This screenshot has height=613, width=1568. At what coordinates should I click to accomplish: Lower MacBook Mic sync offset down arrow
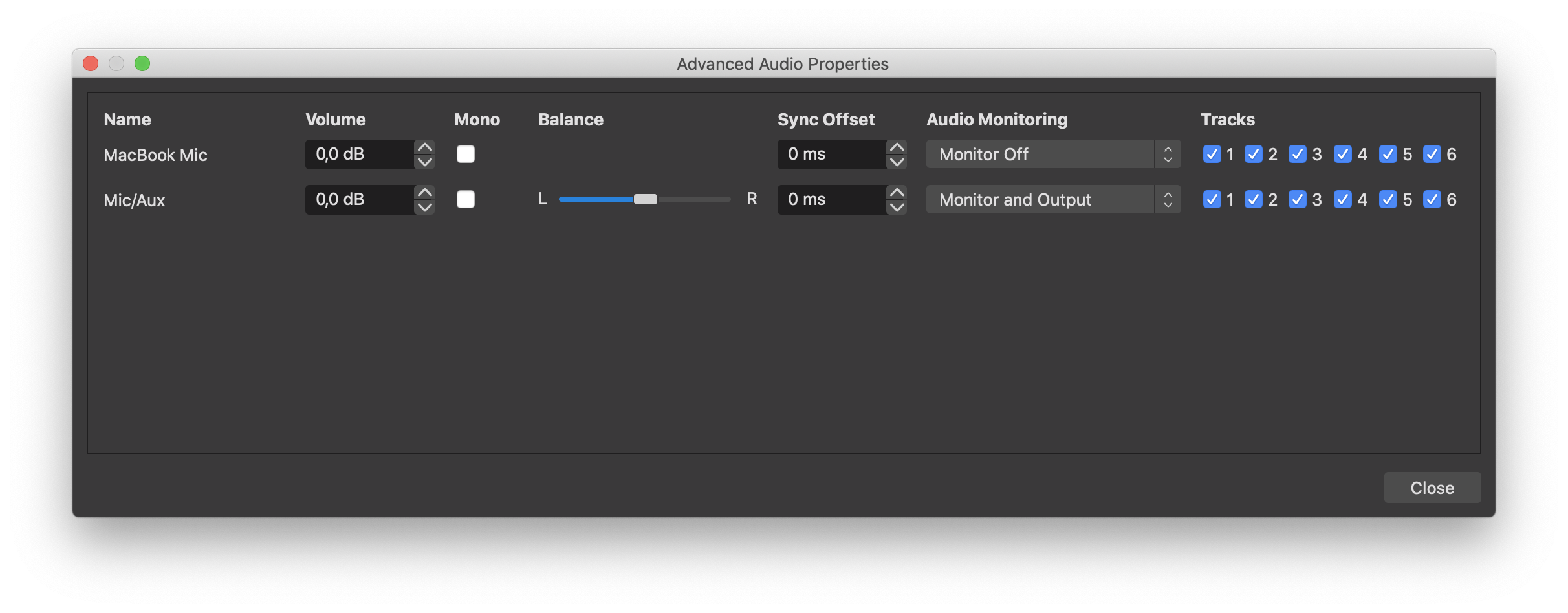click(x=897, y=162)
